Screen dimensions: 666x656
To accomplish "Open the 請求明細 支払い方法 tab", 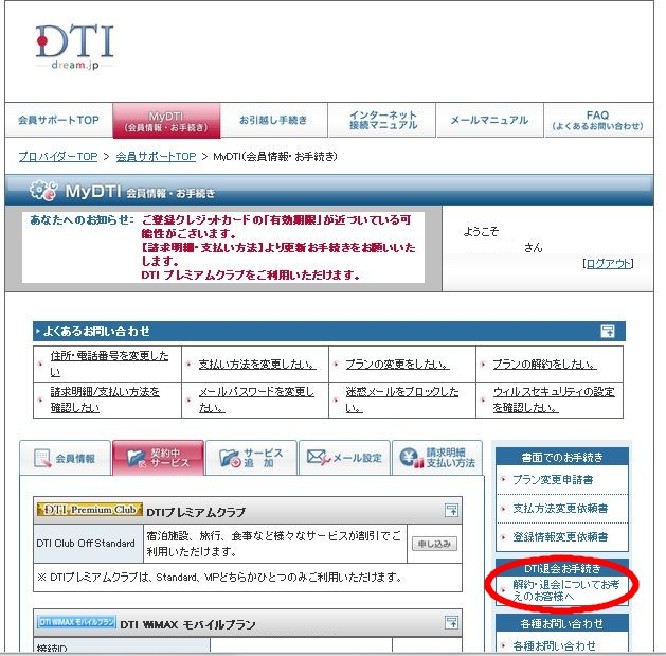I will [438, 459].
